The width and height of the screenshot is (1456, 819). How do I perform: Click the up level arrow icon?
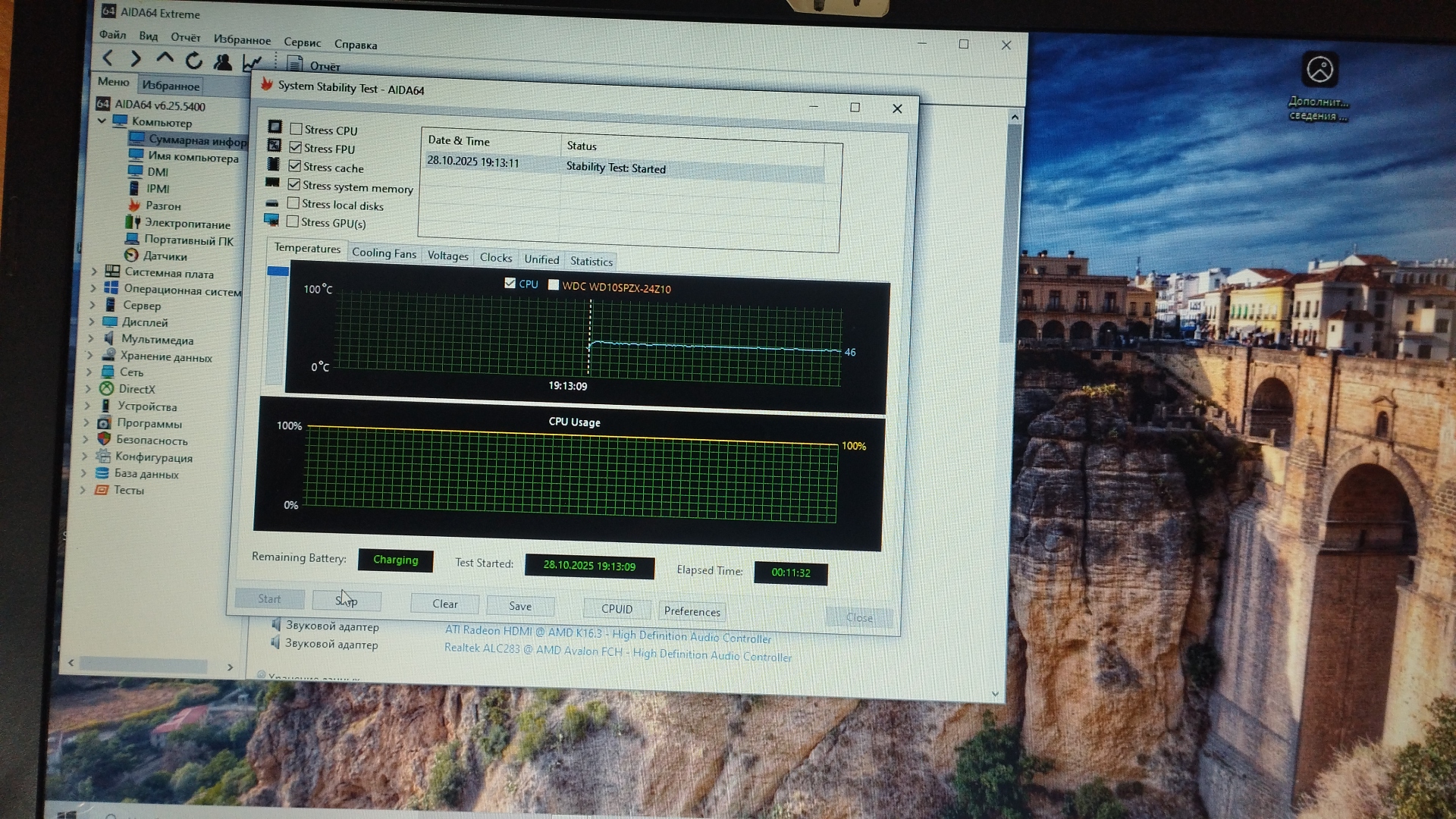[x=165, y=59]
